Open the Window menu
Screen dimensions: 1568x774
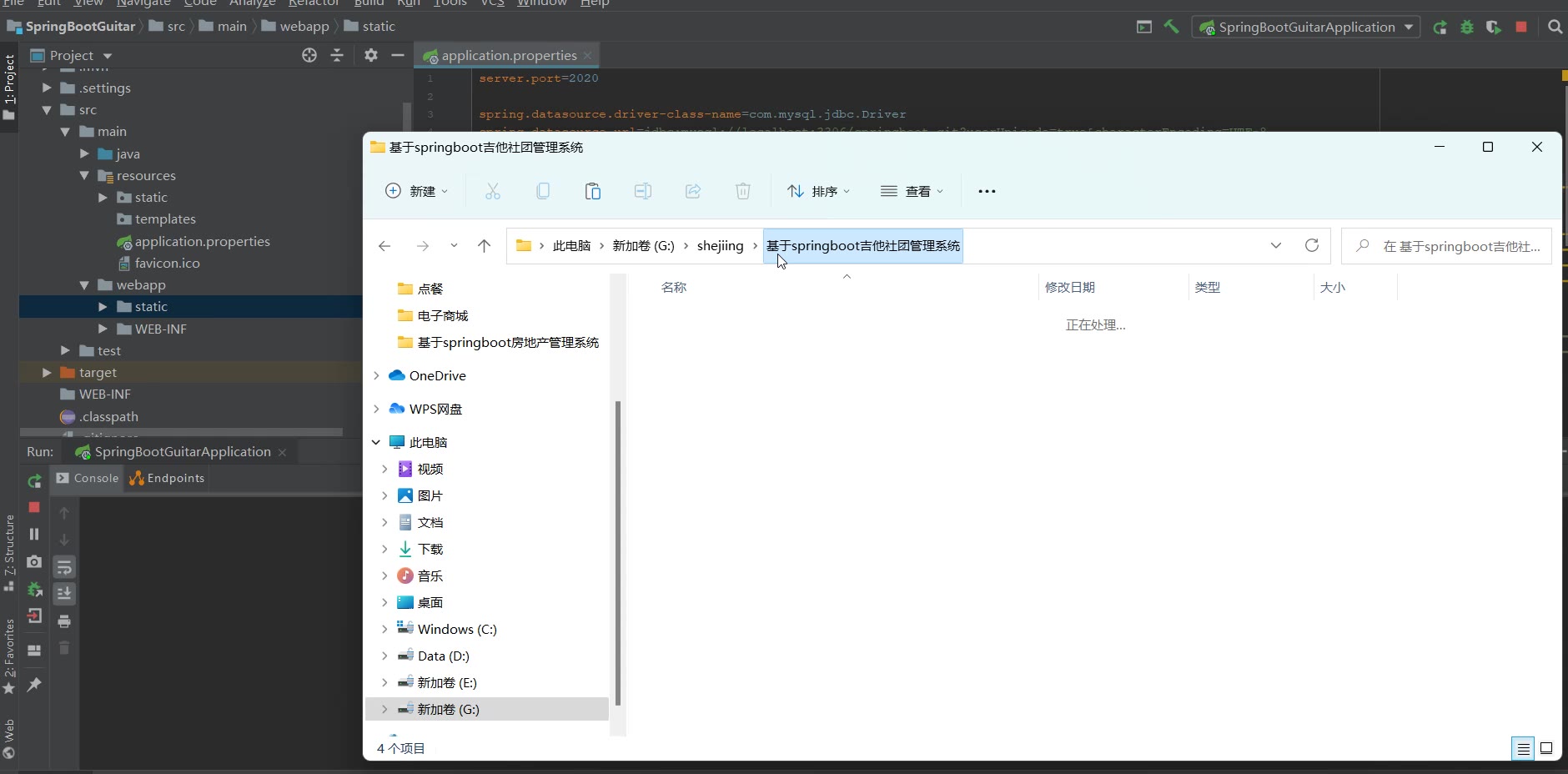pos(542,3)
